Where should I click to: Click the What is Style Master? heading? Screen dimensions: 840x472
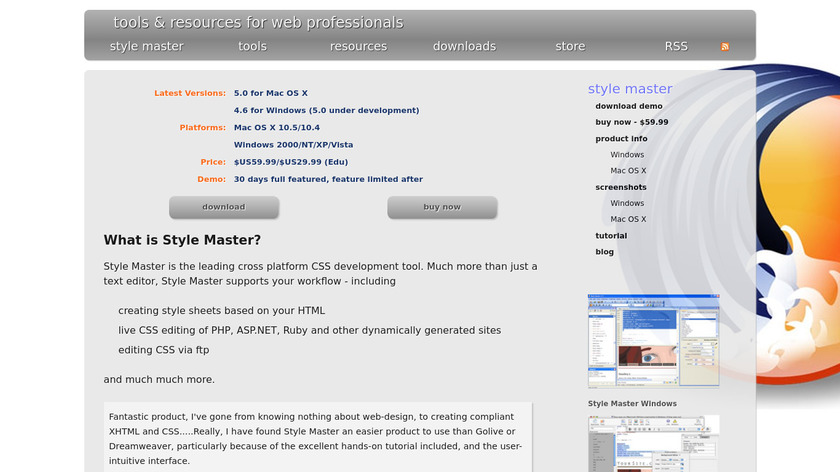[182, 240]
